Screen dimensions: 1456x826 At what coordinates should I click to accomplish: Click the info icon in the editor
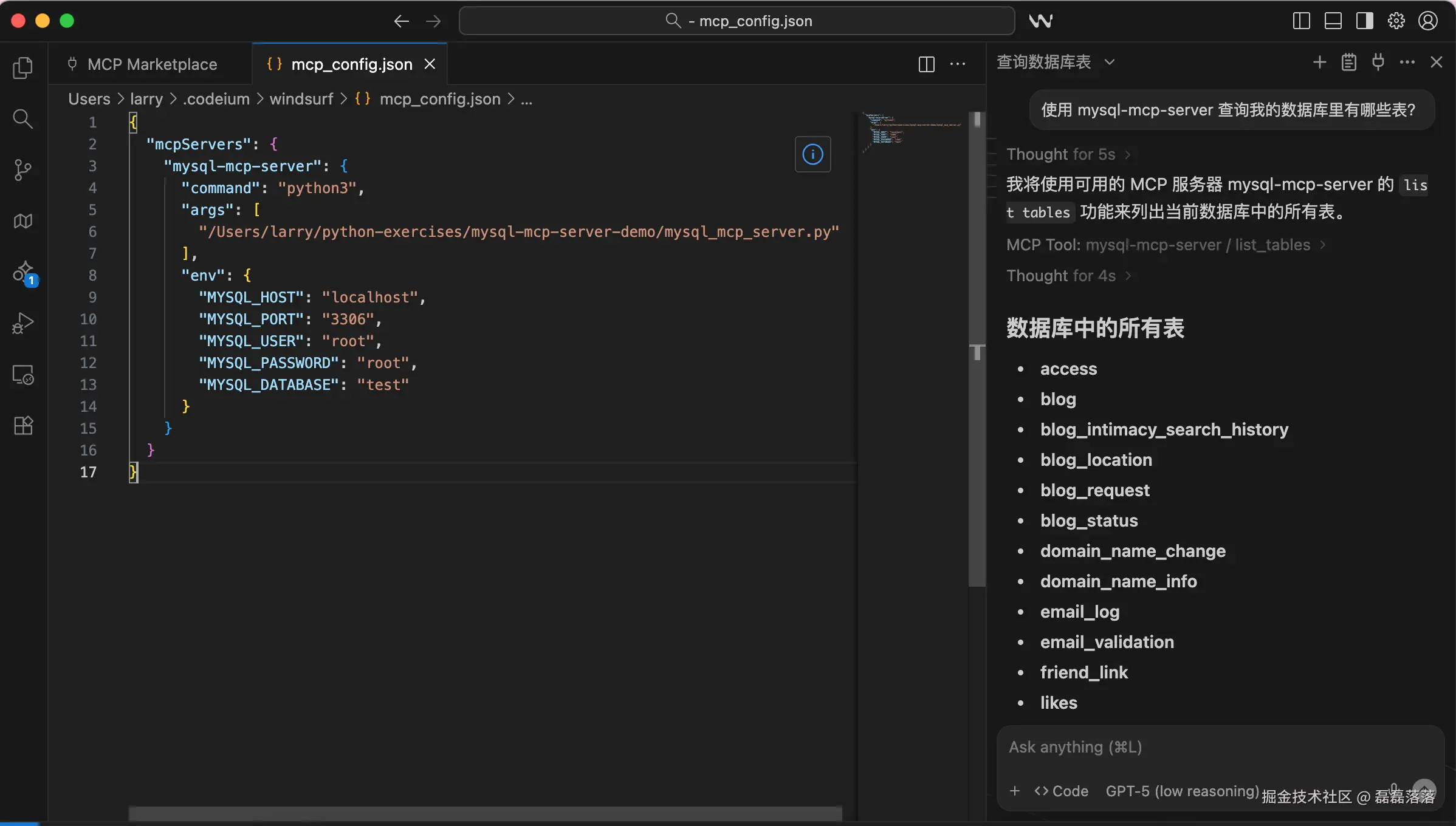tap(812, 154)
